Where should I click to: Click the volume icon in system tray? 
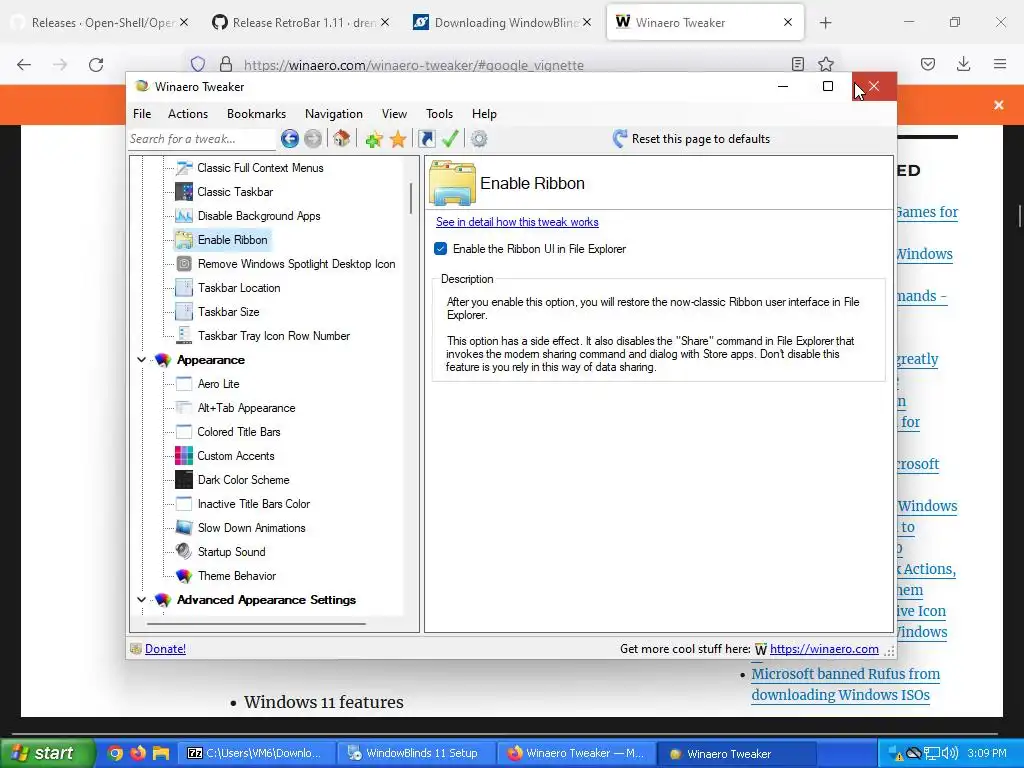950,754
